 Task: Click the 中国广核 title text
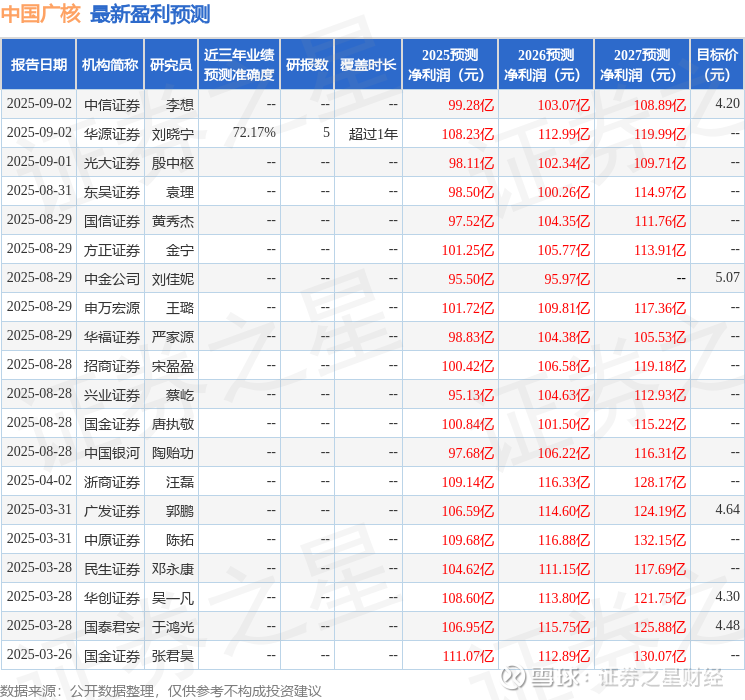(41, 14)
